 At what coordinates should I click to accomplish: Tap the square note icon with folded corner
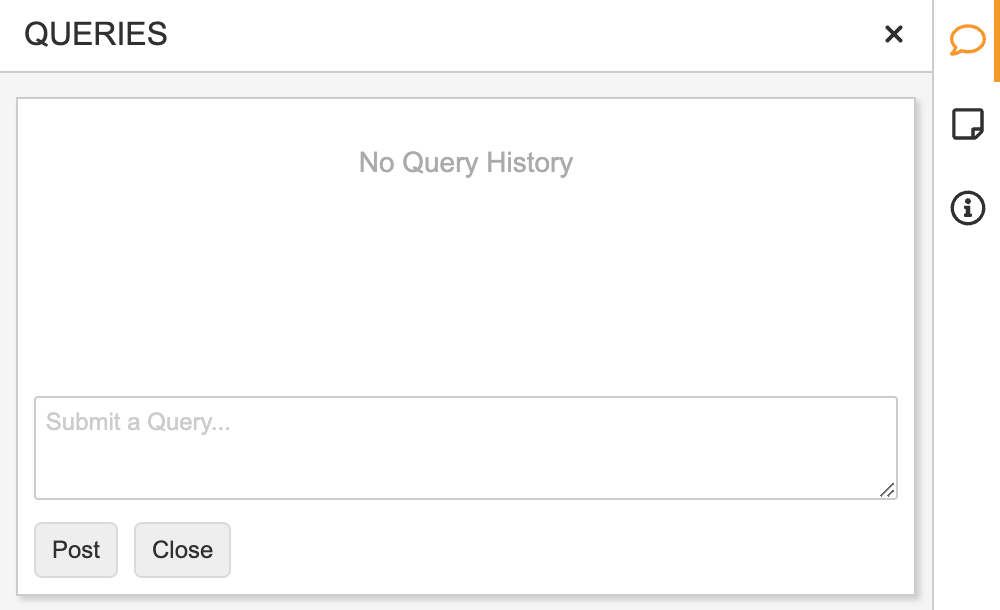(x=967, y=125)
